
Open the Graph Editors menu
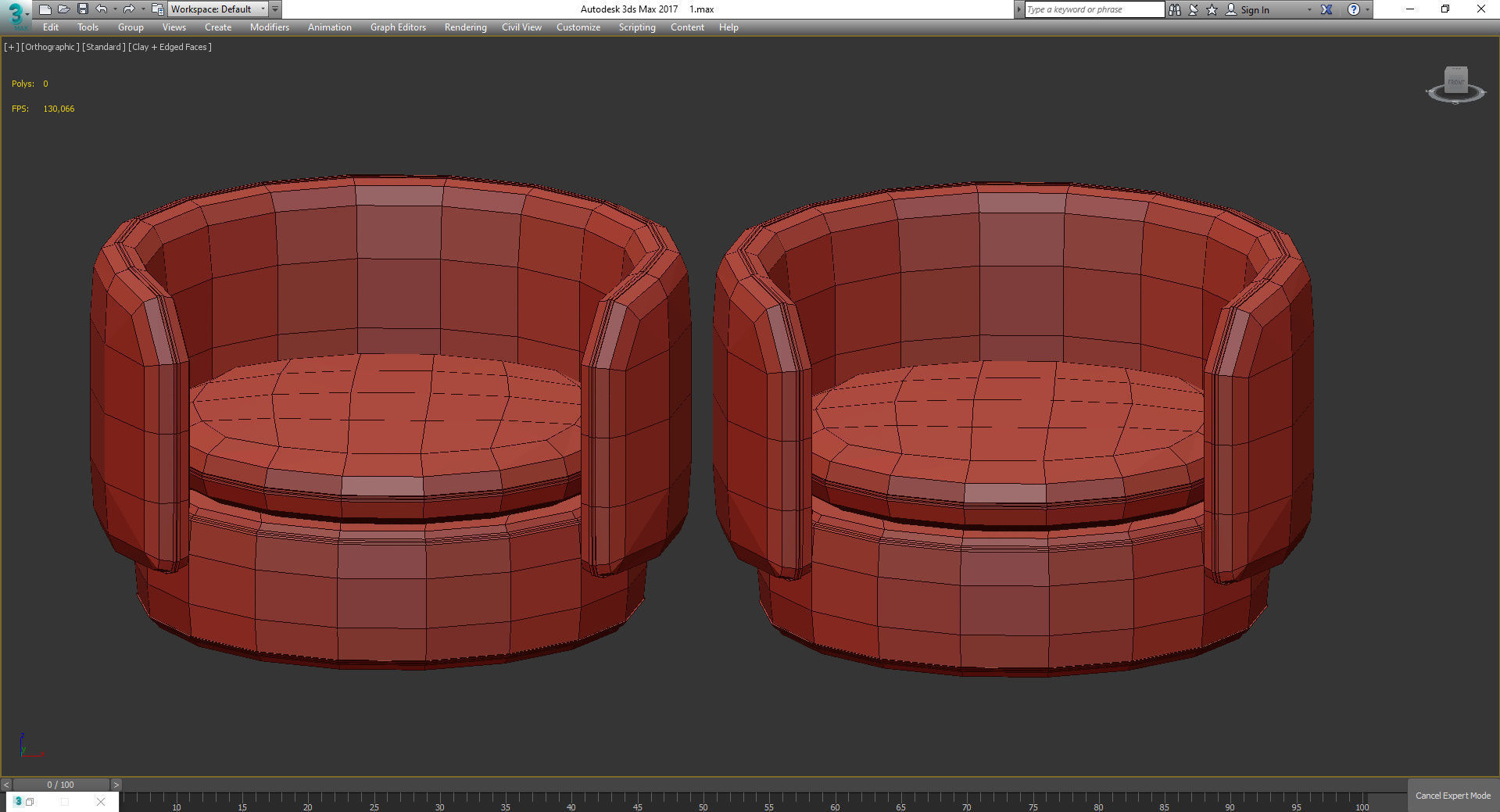point(398,27)
